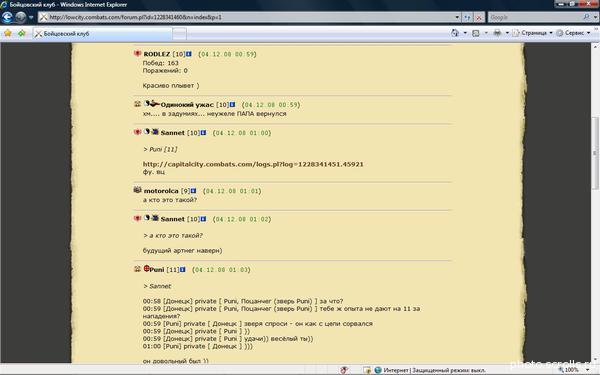Viewport: 600px width, 375px height.
Task: Click the timestamp 04.12.08 01:03
Action: click(221, 270)
